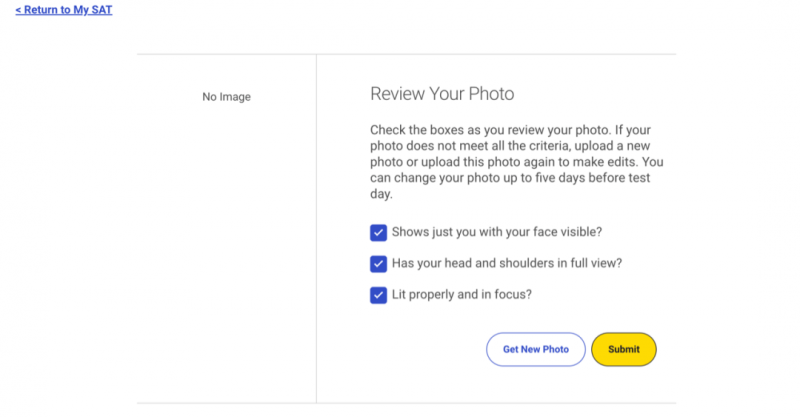The width and height of the screenshot is (800, 417).
Task: Click the vertical divider beside the photo preview
Action: coord(316,229)
